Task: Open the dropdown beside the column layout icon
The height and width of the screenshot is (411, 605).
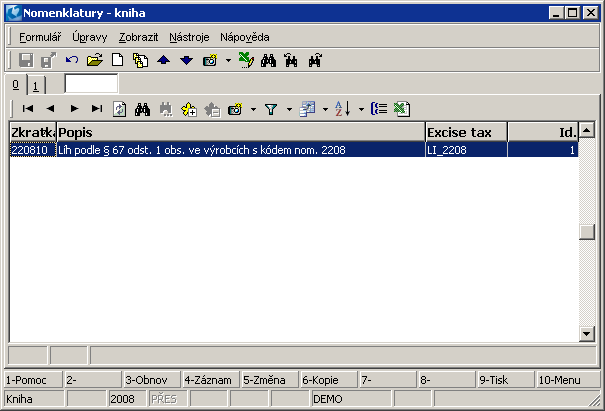Action: pyautogui.click(x=325, y=109)
